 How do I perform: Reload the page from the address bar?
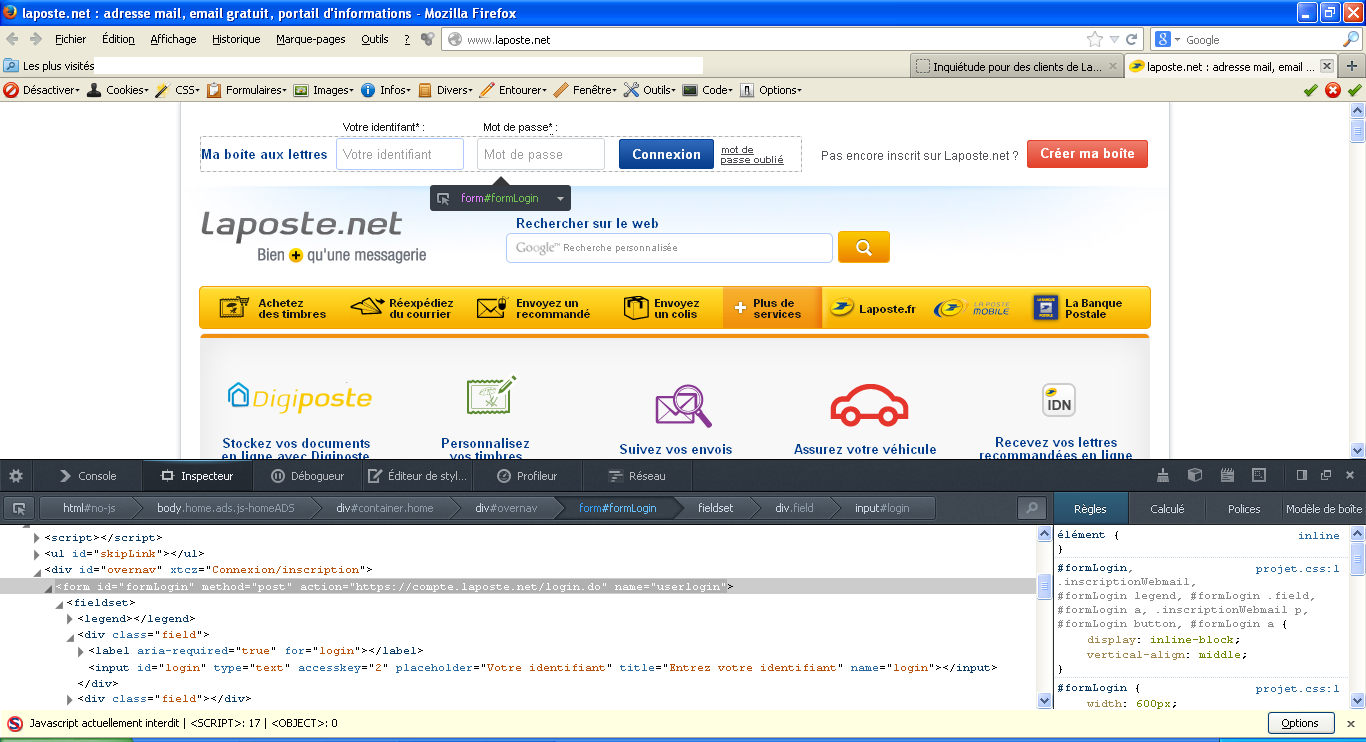point(1132,40)
